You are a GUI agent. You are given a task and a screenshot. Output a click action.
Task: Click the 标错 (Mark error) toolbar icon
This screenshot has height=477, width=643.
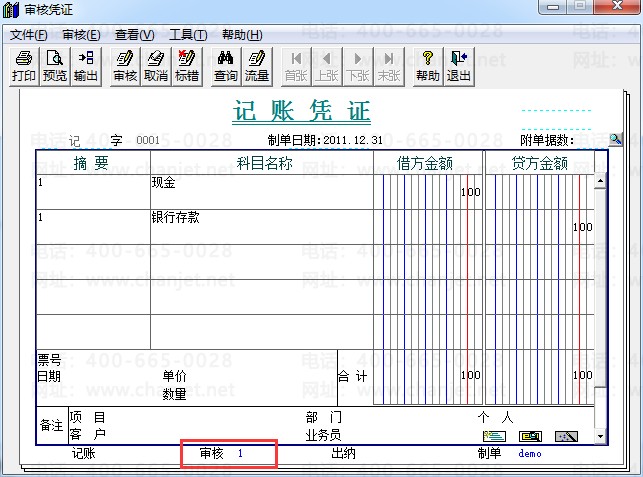tap(187, 66)
